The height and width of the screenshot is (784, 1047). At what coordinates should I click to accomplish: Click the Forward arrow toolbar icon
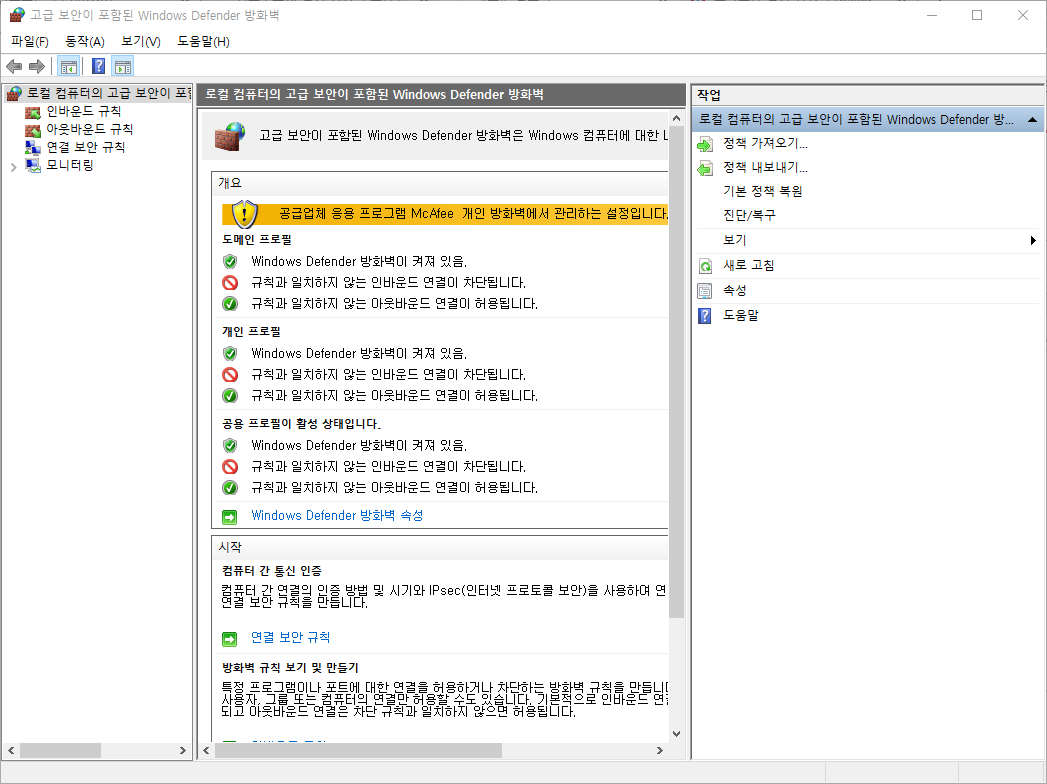[37, 66]
